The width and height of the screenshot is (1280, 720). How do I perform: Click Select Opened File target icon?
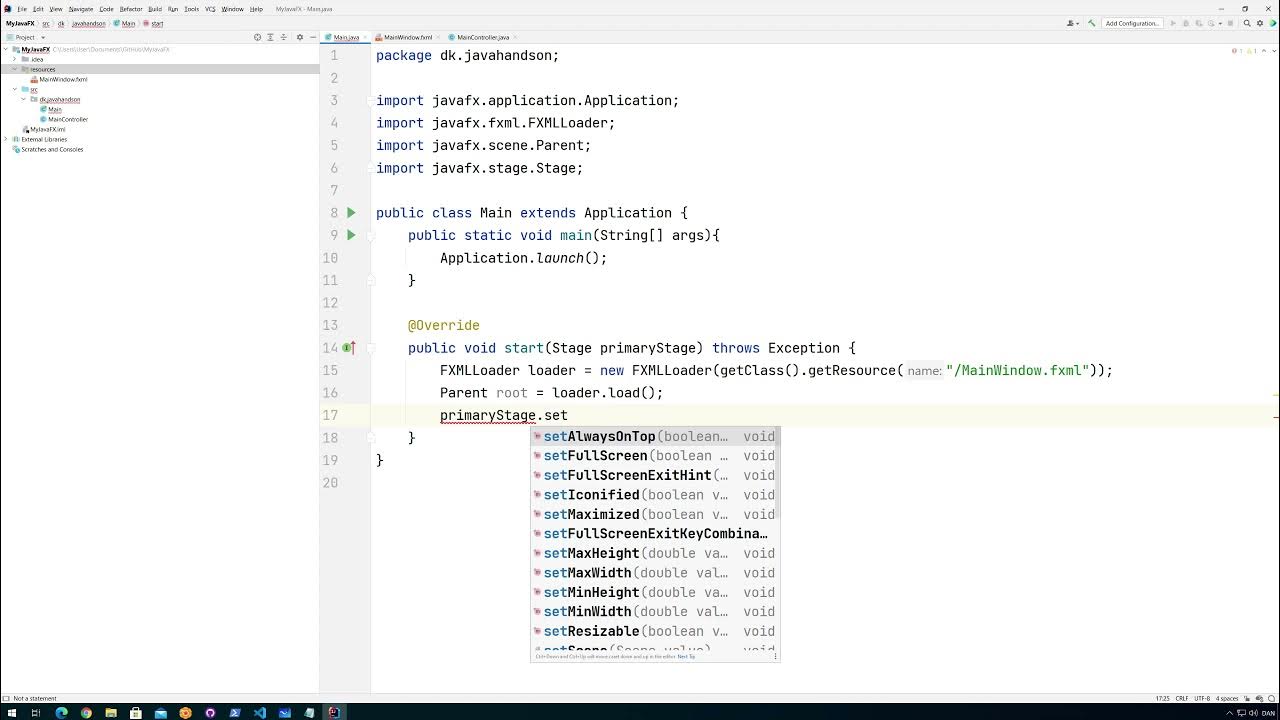(257, 37)
